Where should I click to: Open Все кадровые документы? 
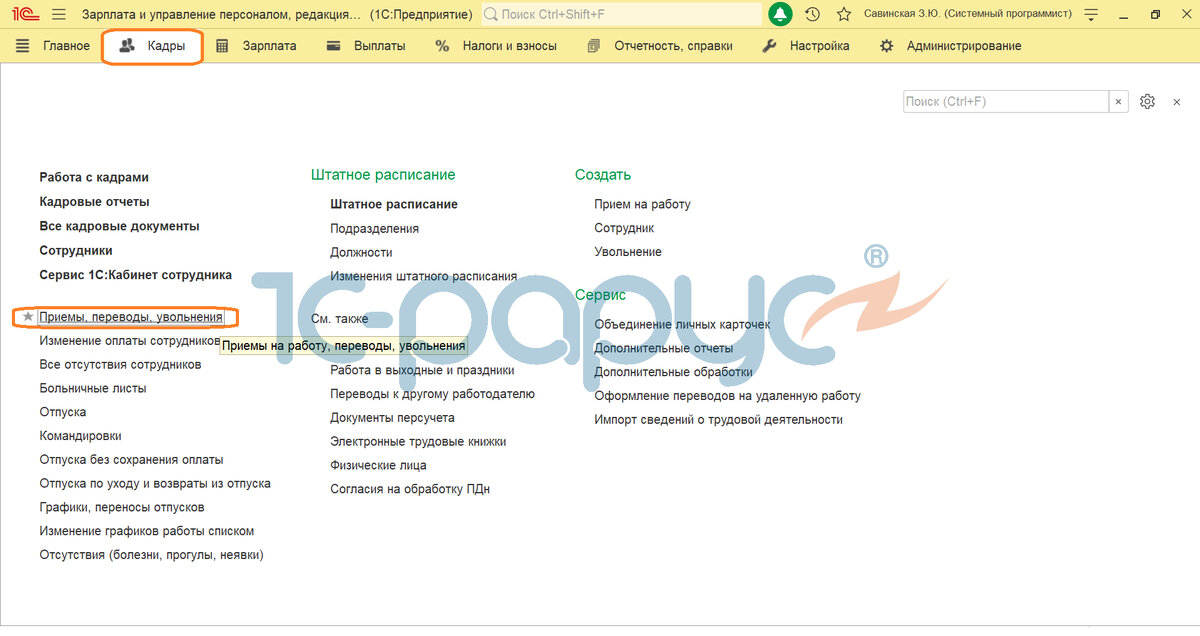119,226
